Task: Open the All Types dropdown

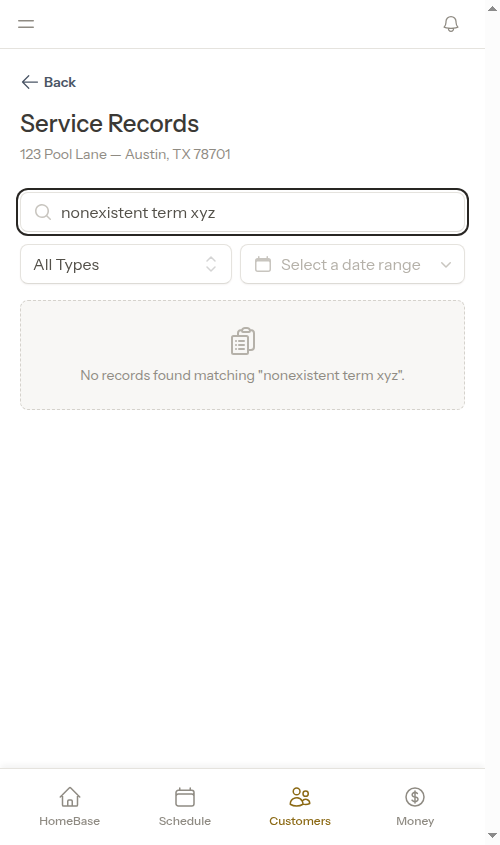Action: (x=126, y=265)
